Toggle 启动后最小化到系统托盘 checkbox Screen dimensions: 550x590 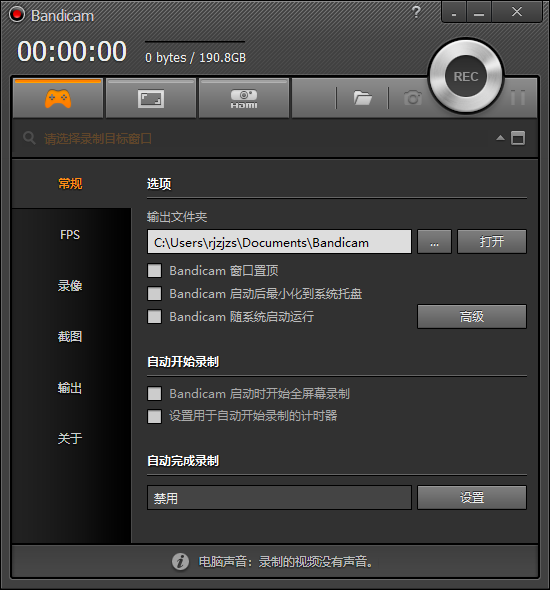[154, 293]
